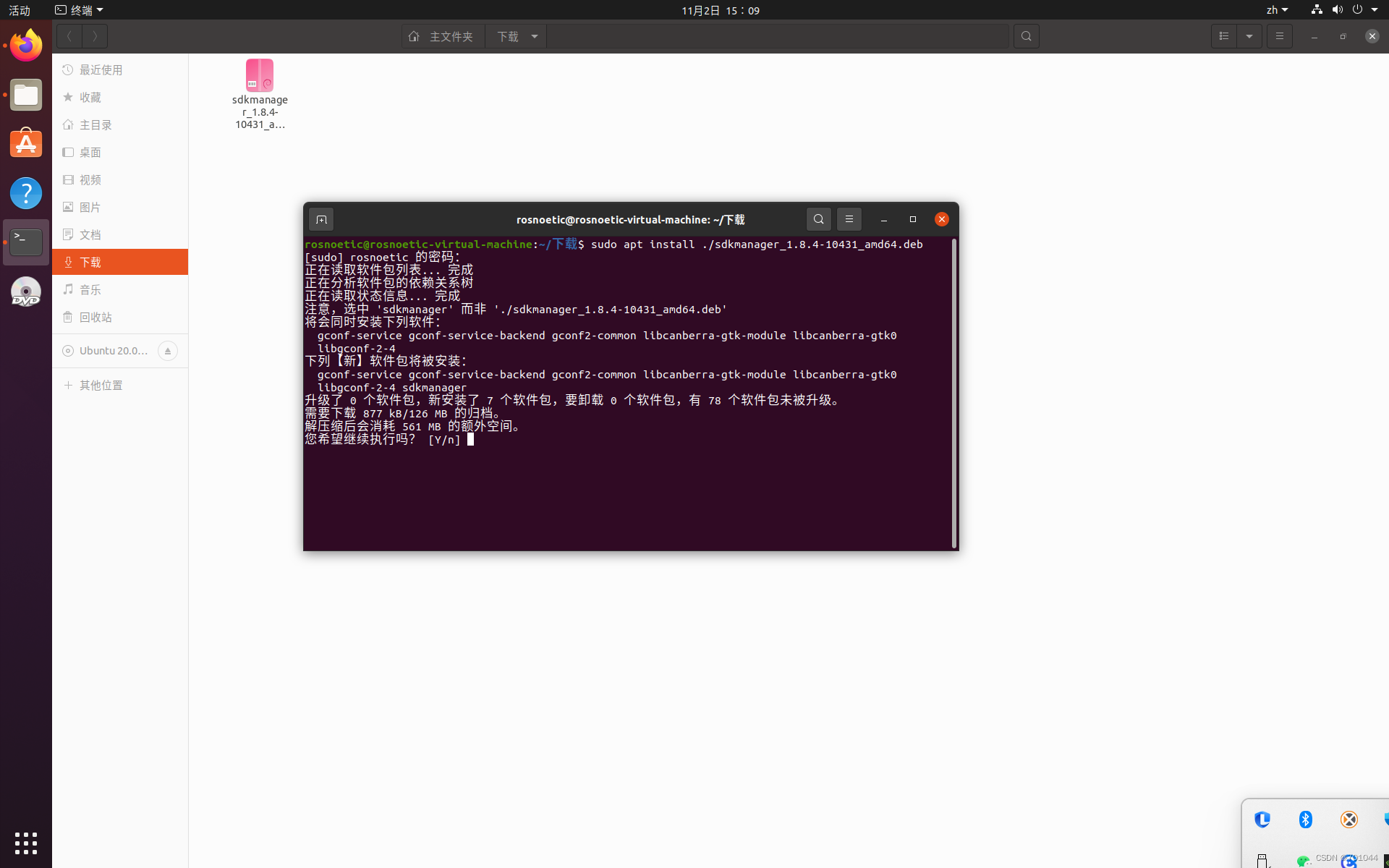Click 活动 in the top bar

pyautogui.click(x=19, y=9)
